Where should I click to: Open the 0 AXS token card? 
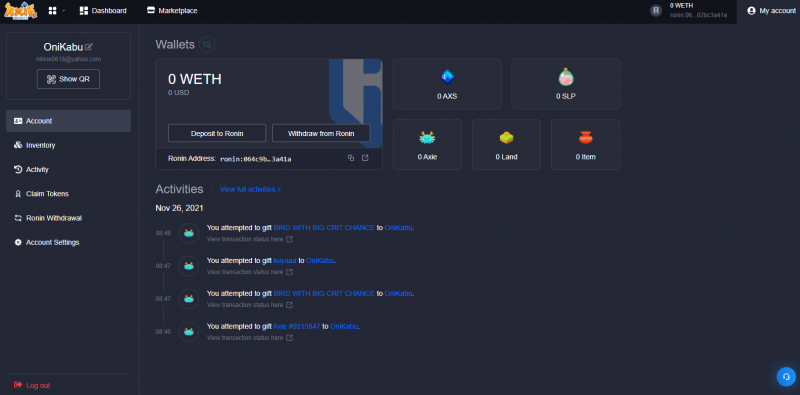tap(447, 84)
